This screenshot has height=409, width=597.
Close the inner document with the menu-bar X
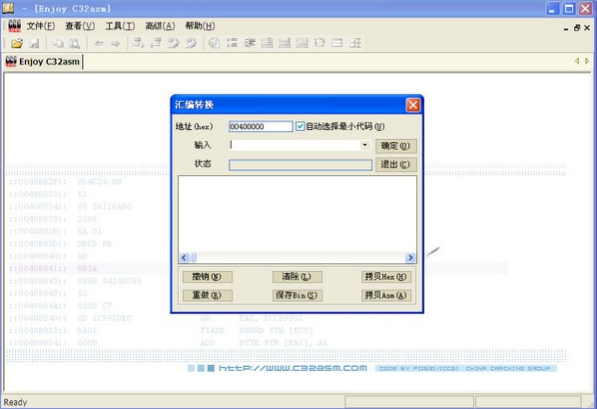click(x=587, y=28)
